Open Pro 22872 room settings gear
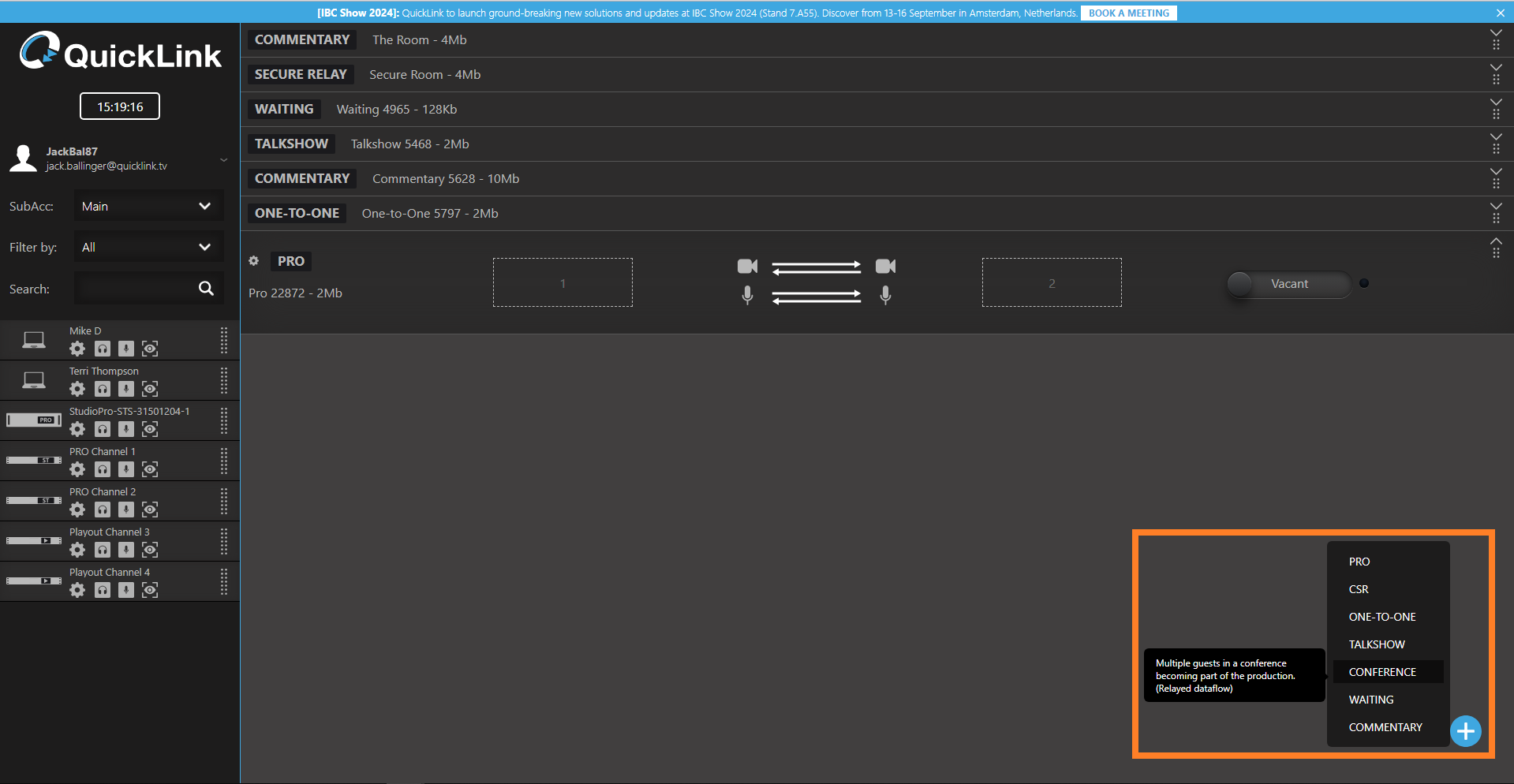 254,261
